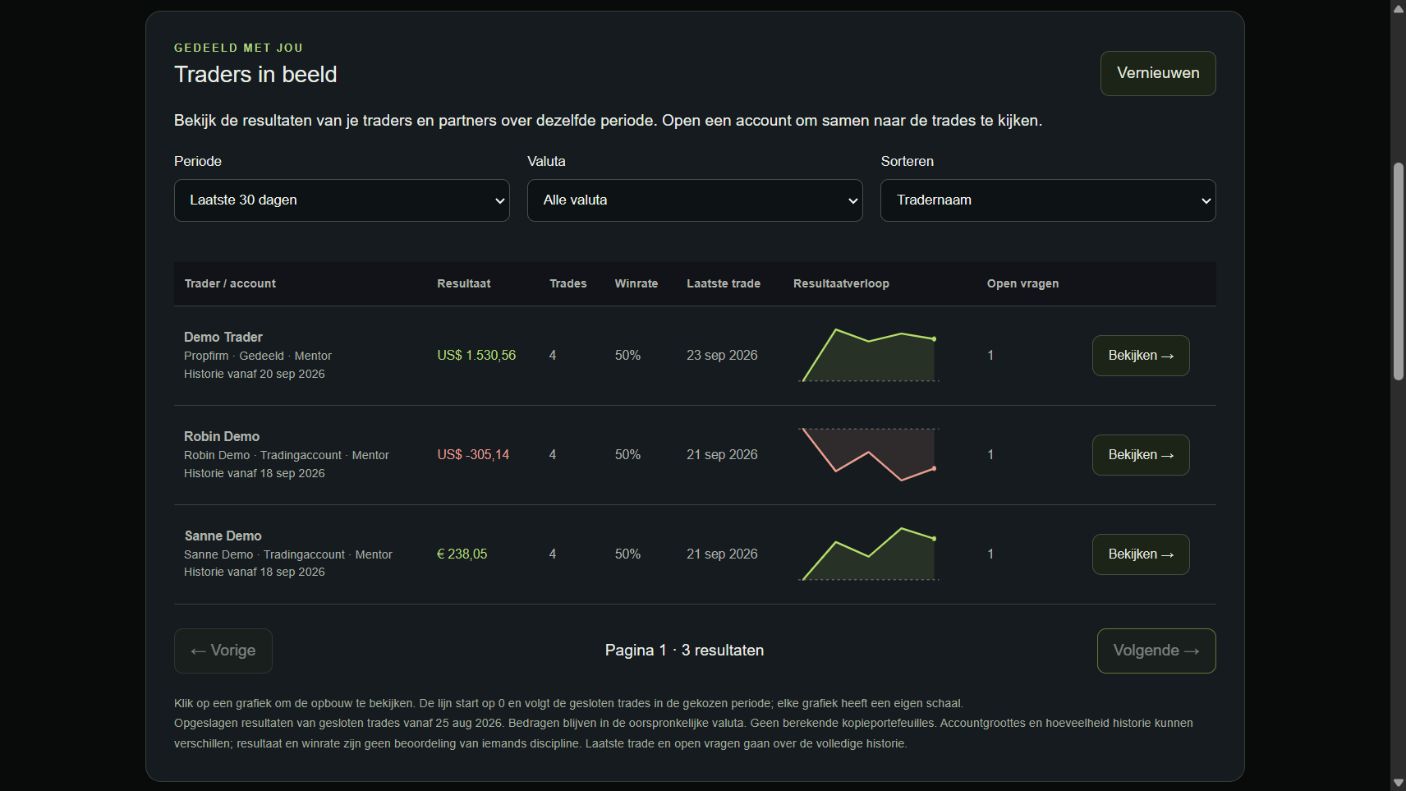Screen dimensions: 1406x791
Task: Click the Resultaat column header
Action: [464, 284]
